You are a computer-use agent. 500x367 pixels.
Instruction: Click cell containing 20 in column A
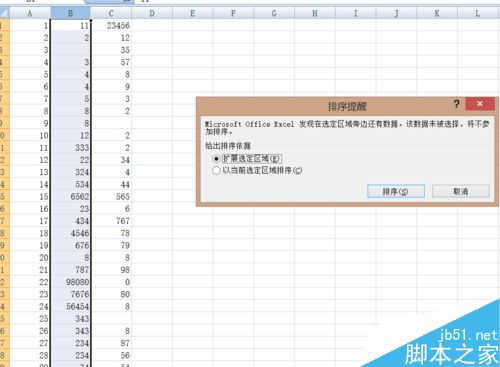pos(30,258)
